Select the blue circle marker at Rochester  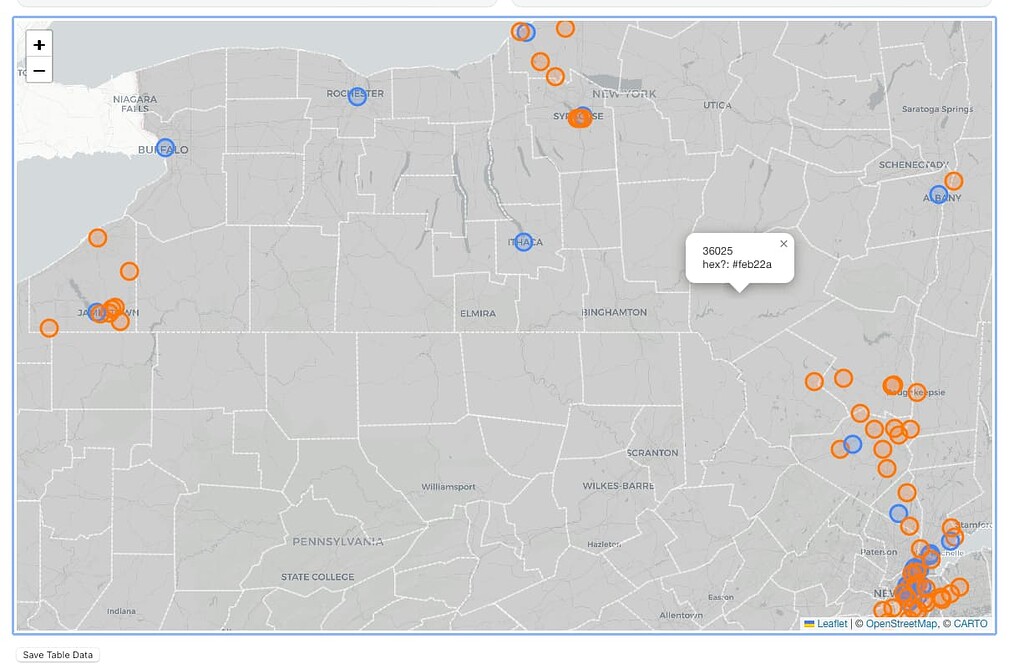[x=357, y=94]
